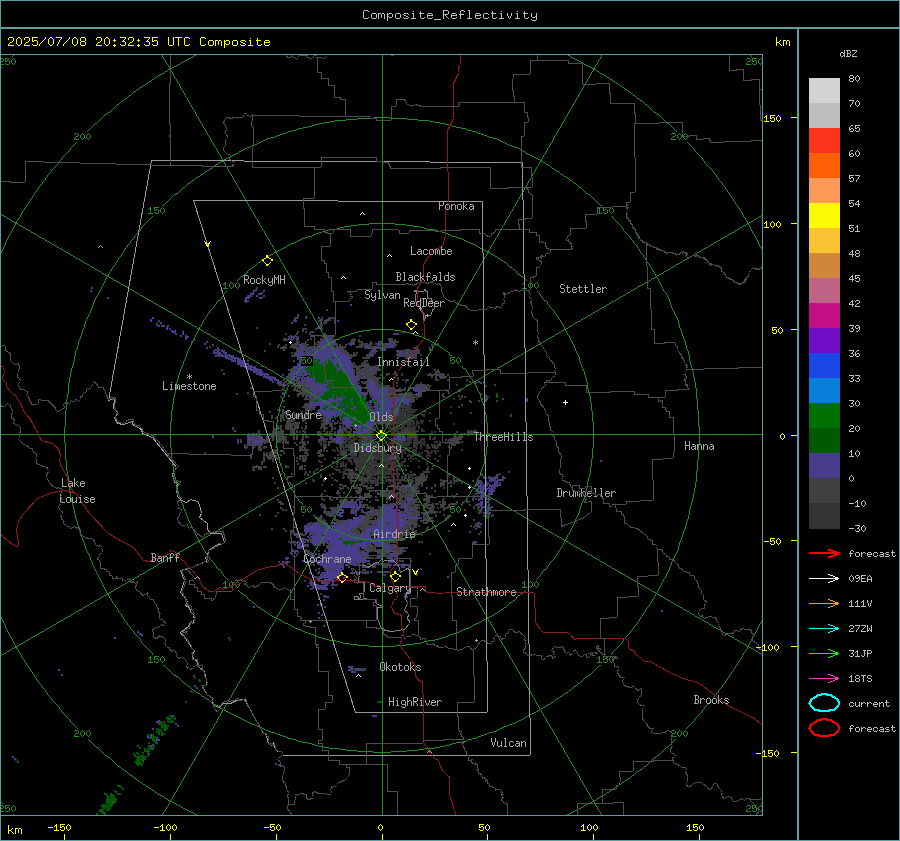Click the asterisk marker east of Innisfail
The image size is (900, 841).
click(x=475, y=343)
